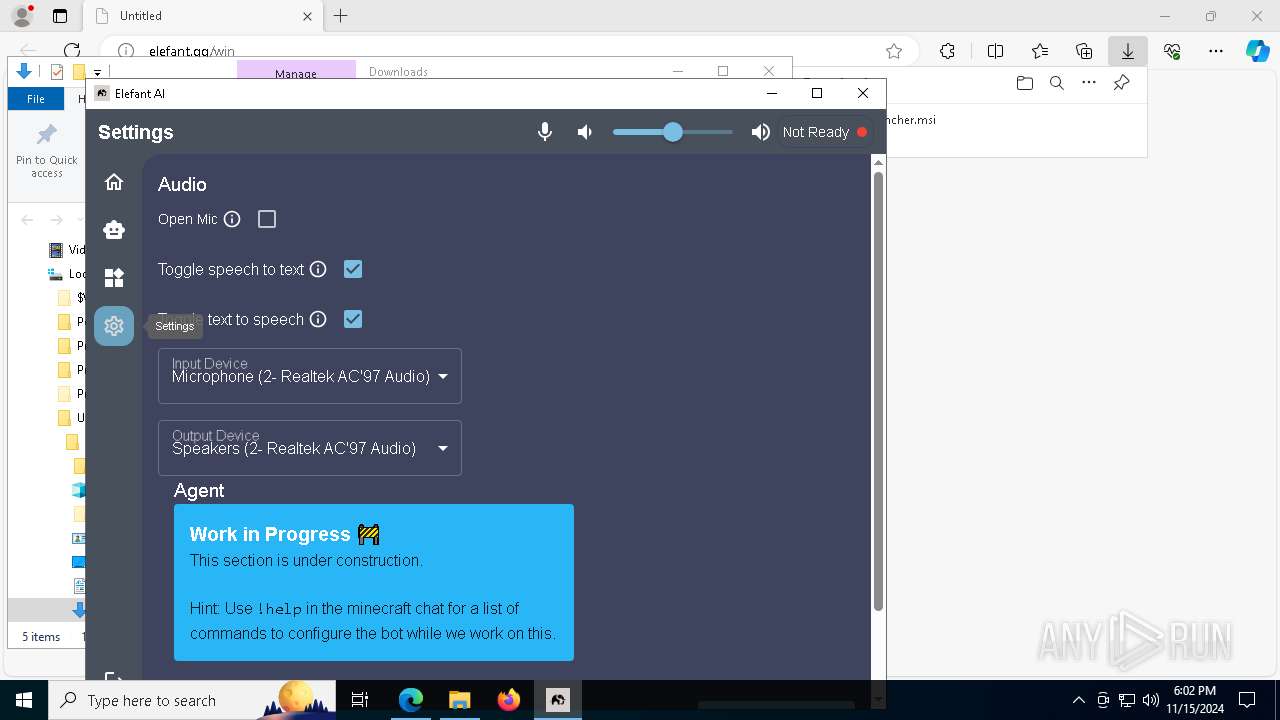This screenshot has width=1280, height=720.
Task: Show hidden system tray icons
Action: [x=1078, y=700]
